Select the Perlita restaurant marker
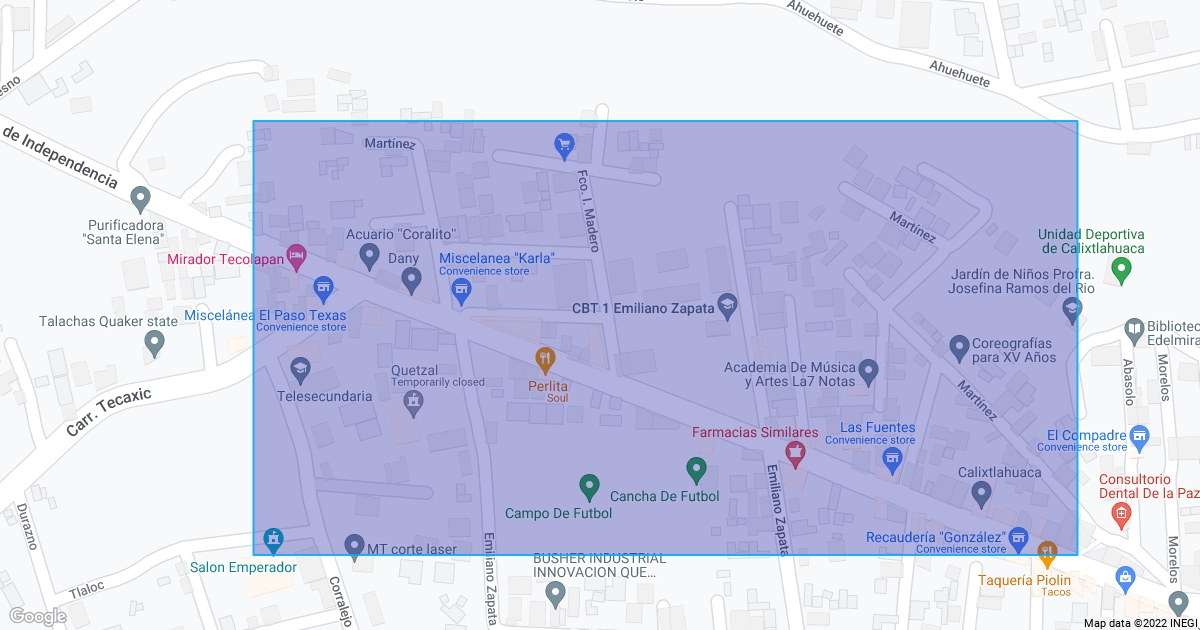The height and width of the screenshot is (630, 1200). tap(545, 359)
